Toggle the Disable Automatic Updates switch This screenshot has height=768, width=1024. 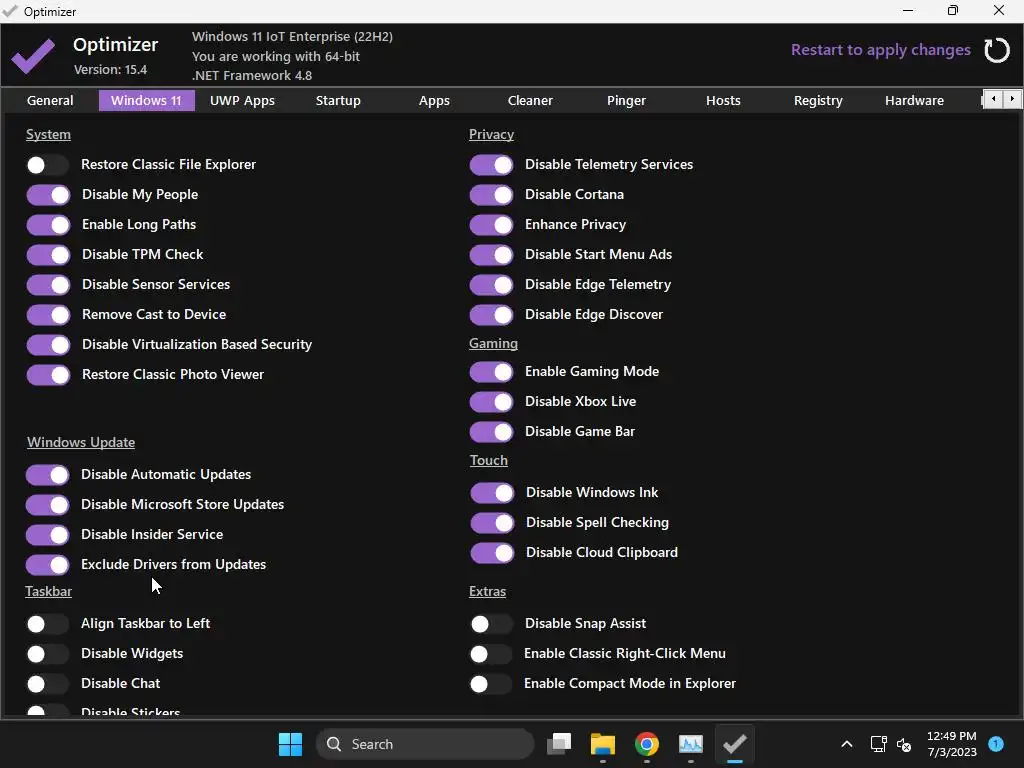(47, 475)
